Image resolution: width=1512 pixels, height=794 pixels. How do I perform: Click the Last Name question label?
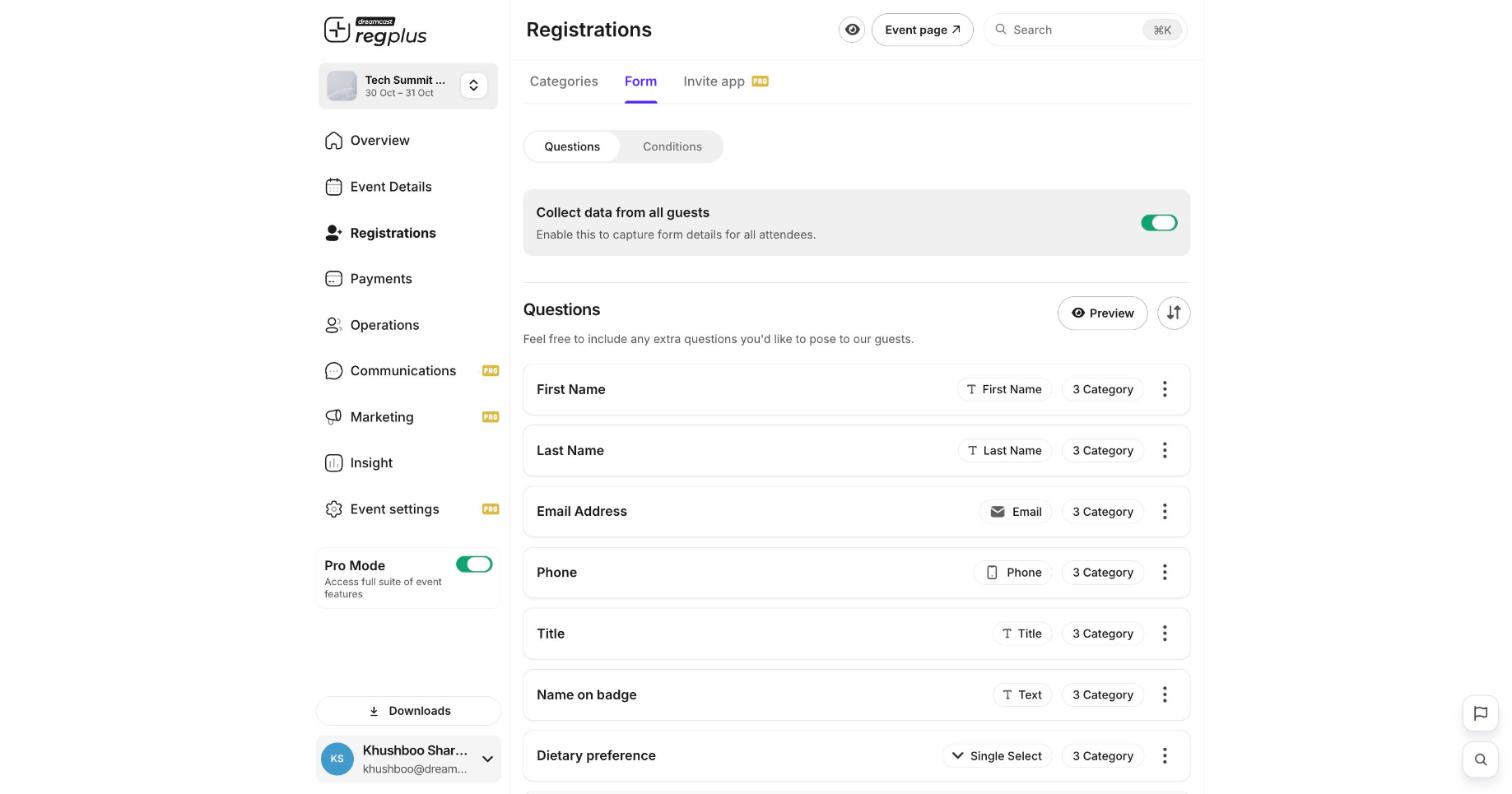coord(570,450)
